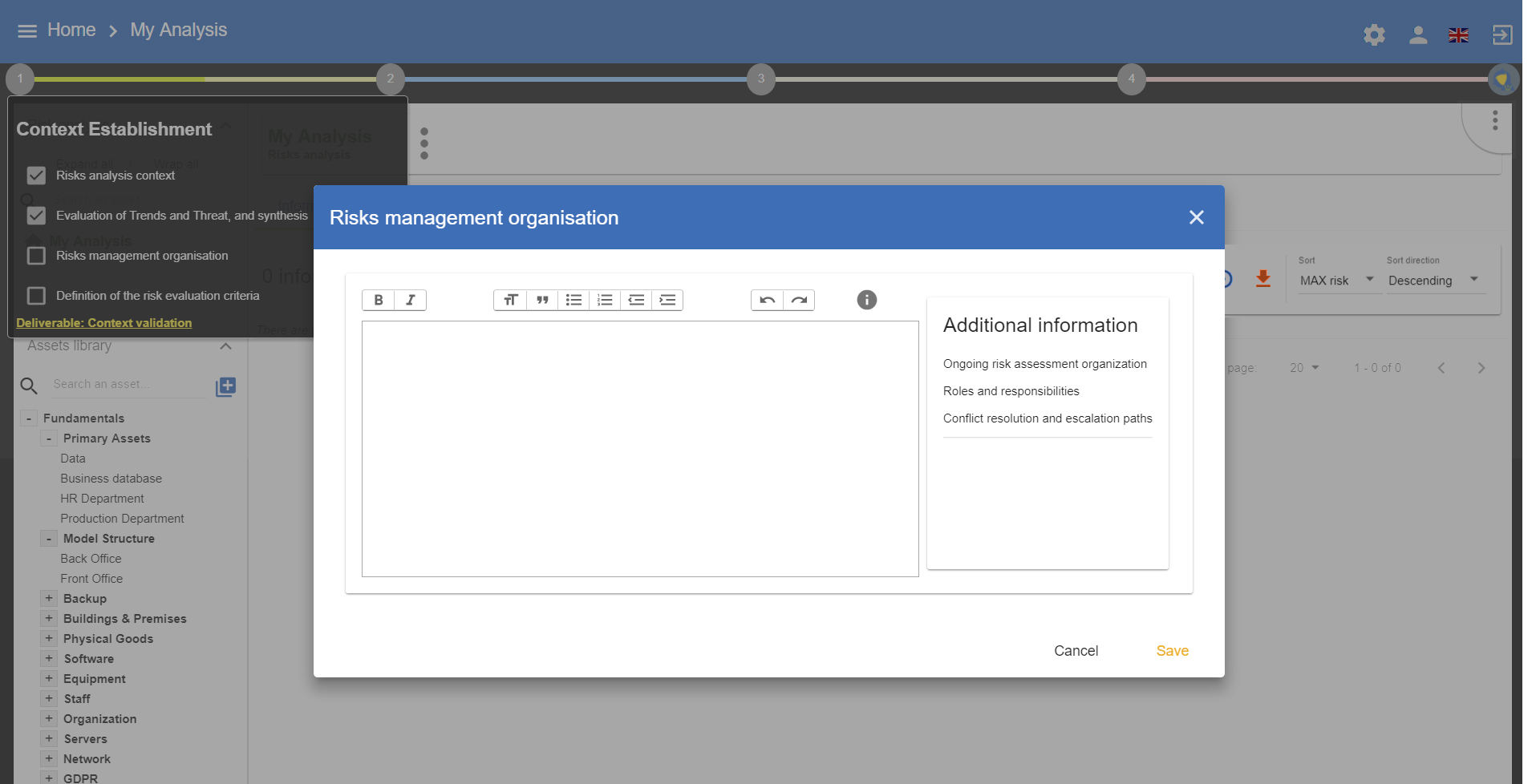Select the HR Department asset
Screen dimensions: 1540x784
point(103,499)
